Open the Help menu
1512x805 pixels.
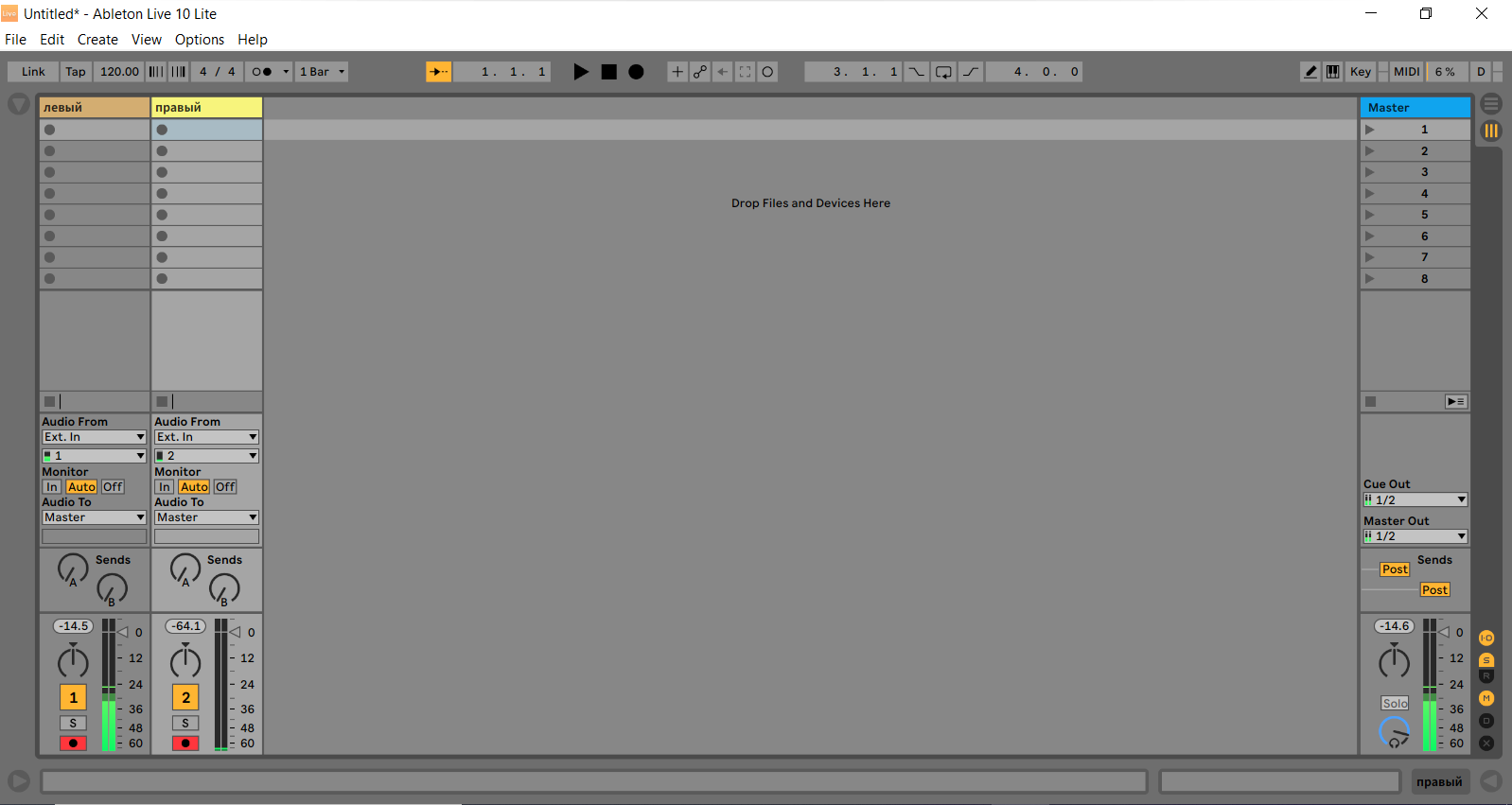coord(253,40)
